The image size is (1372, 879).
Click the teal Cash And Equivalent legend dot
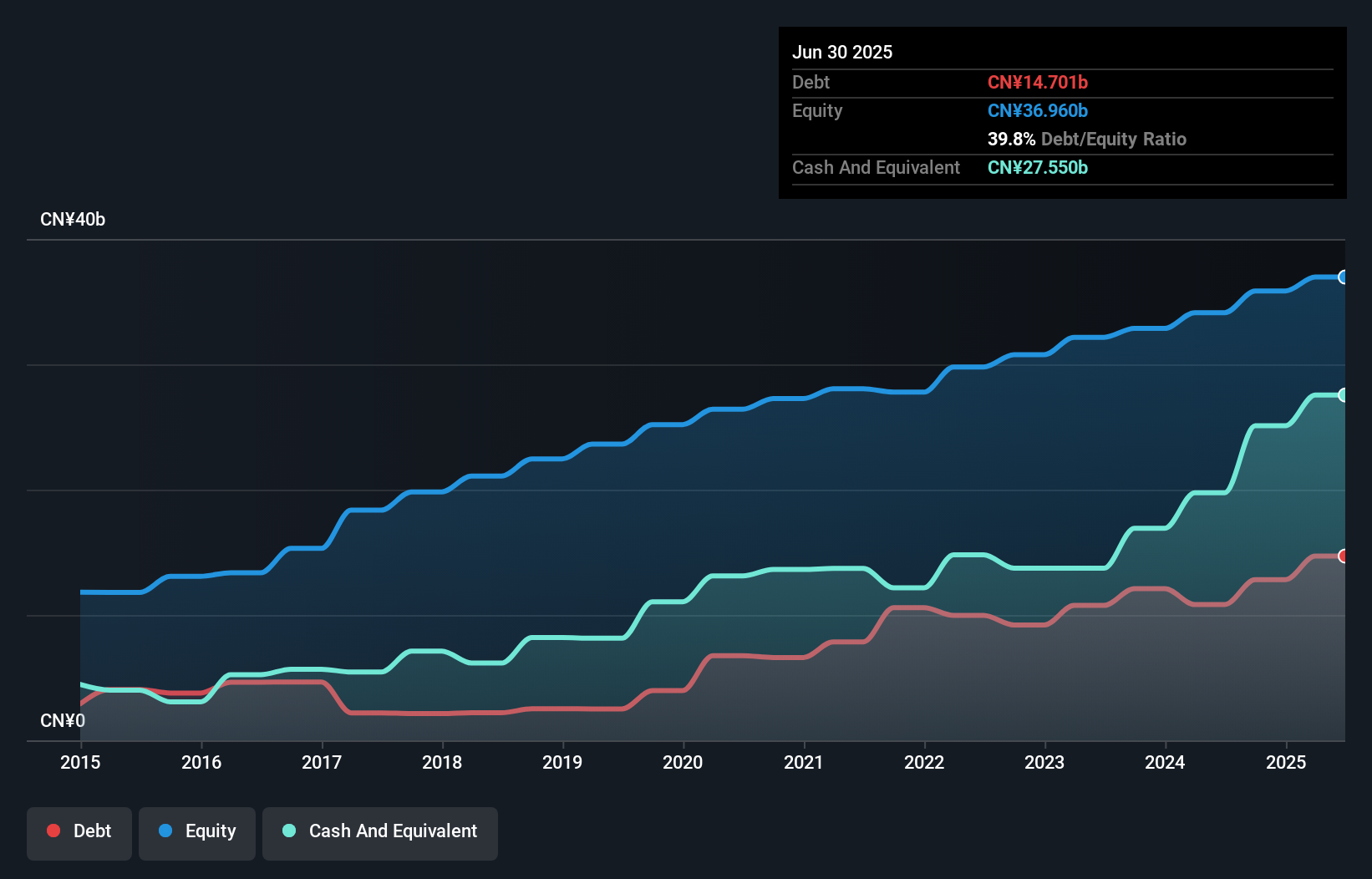coord(288,831)
